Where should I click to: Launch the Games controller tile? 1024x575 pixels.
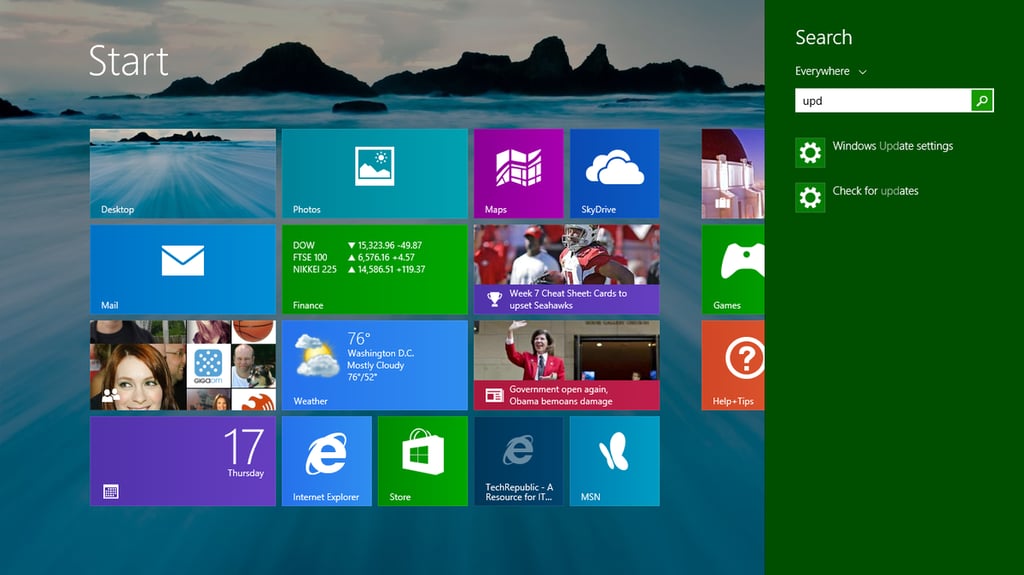click(x=733, y=269)
